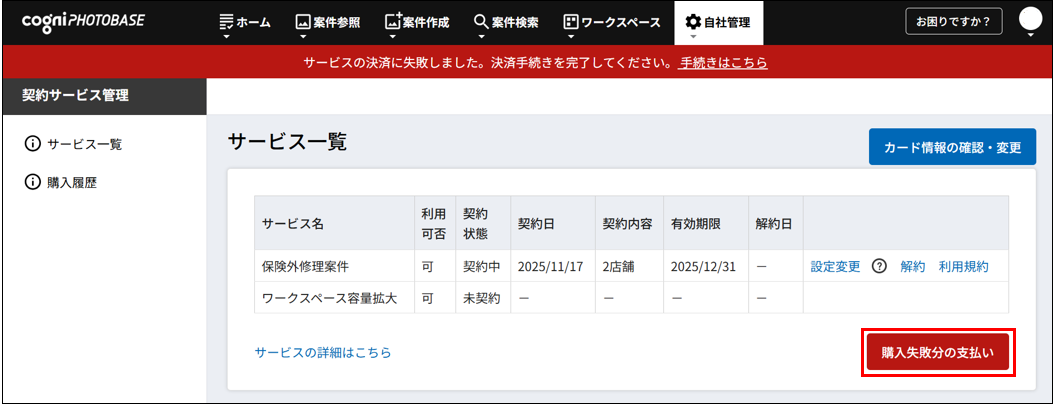This screenshot has width=1054, height=405.
Task: Click the cogni PHOTOBASE logo
Action: pos(83,21)
